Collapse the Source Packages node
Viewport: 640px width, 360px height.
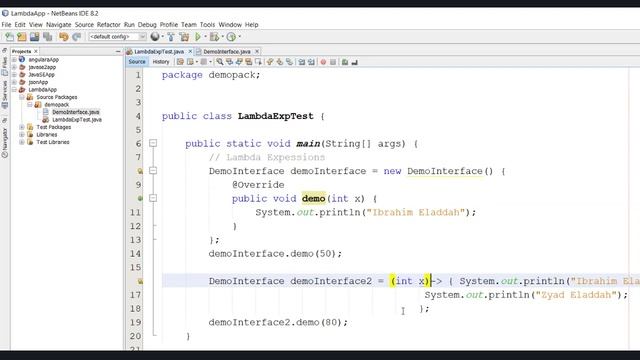22,97
